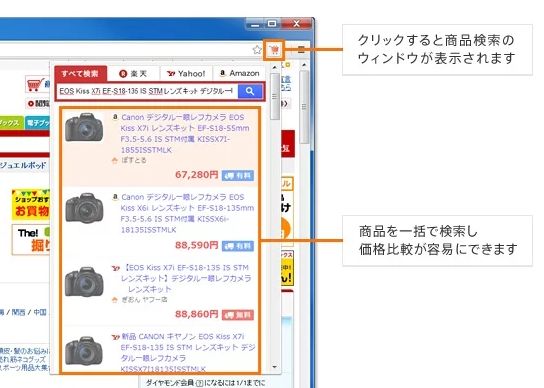Image resolution: width=544 pixels, height=388 pixels.
Task: Bookmark page with star icon
Action: 257,50
